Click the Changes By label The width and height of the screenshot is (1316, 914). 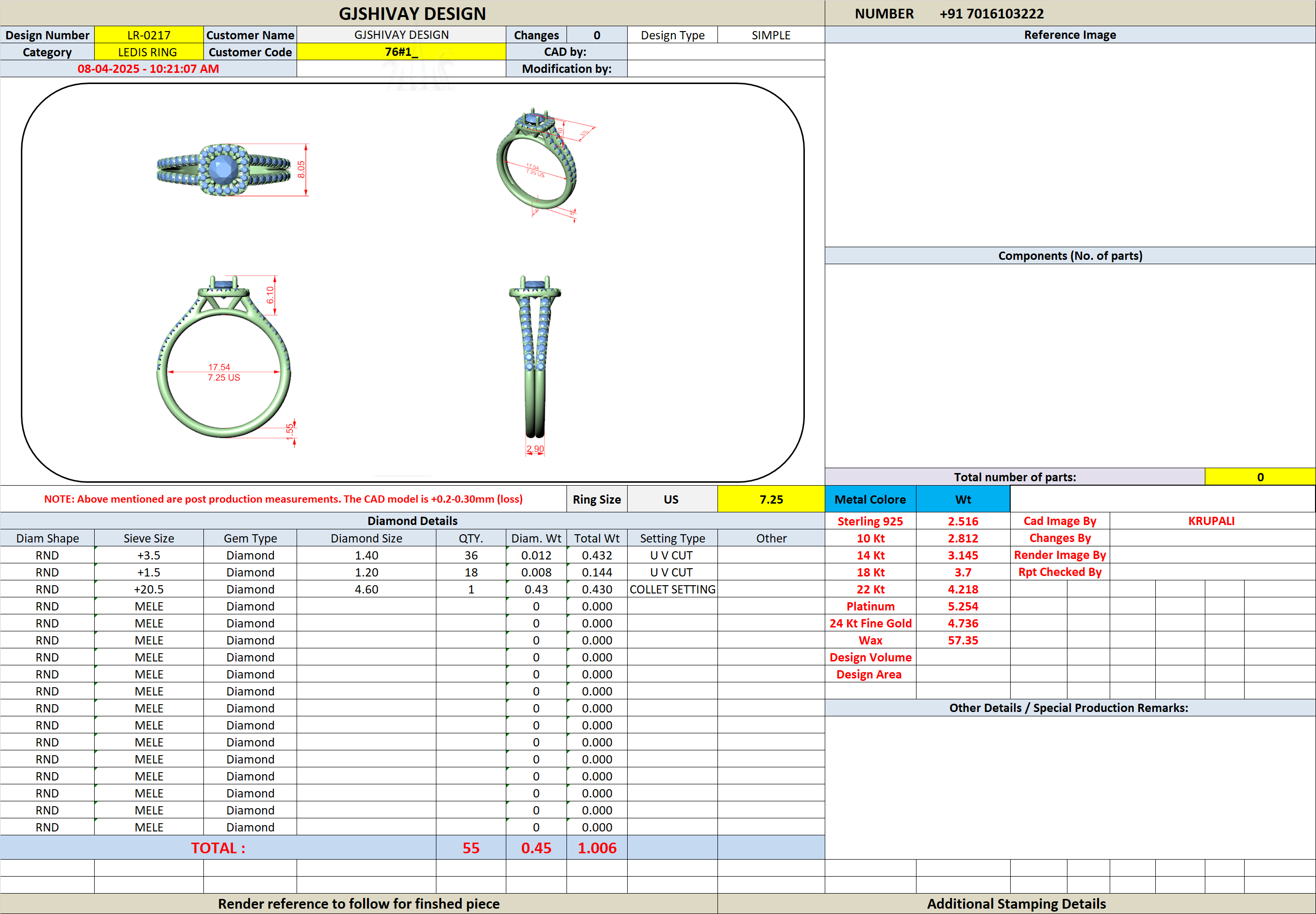[1060, 538]
